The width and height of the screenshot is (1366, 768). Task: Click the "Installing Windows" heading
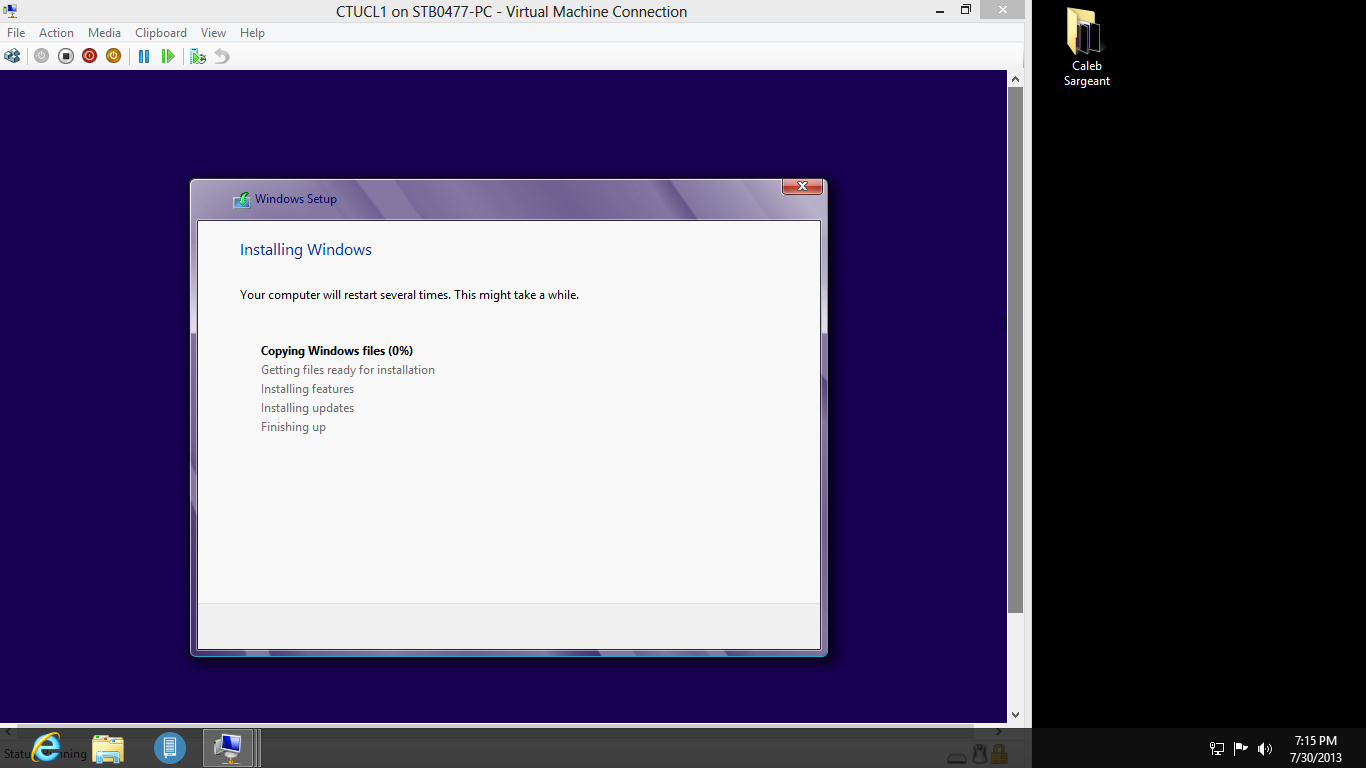click(x=306, y=250)
